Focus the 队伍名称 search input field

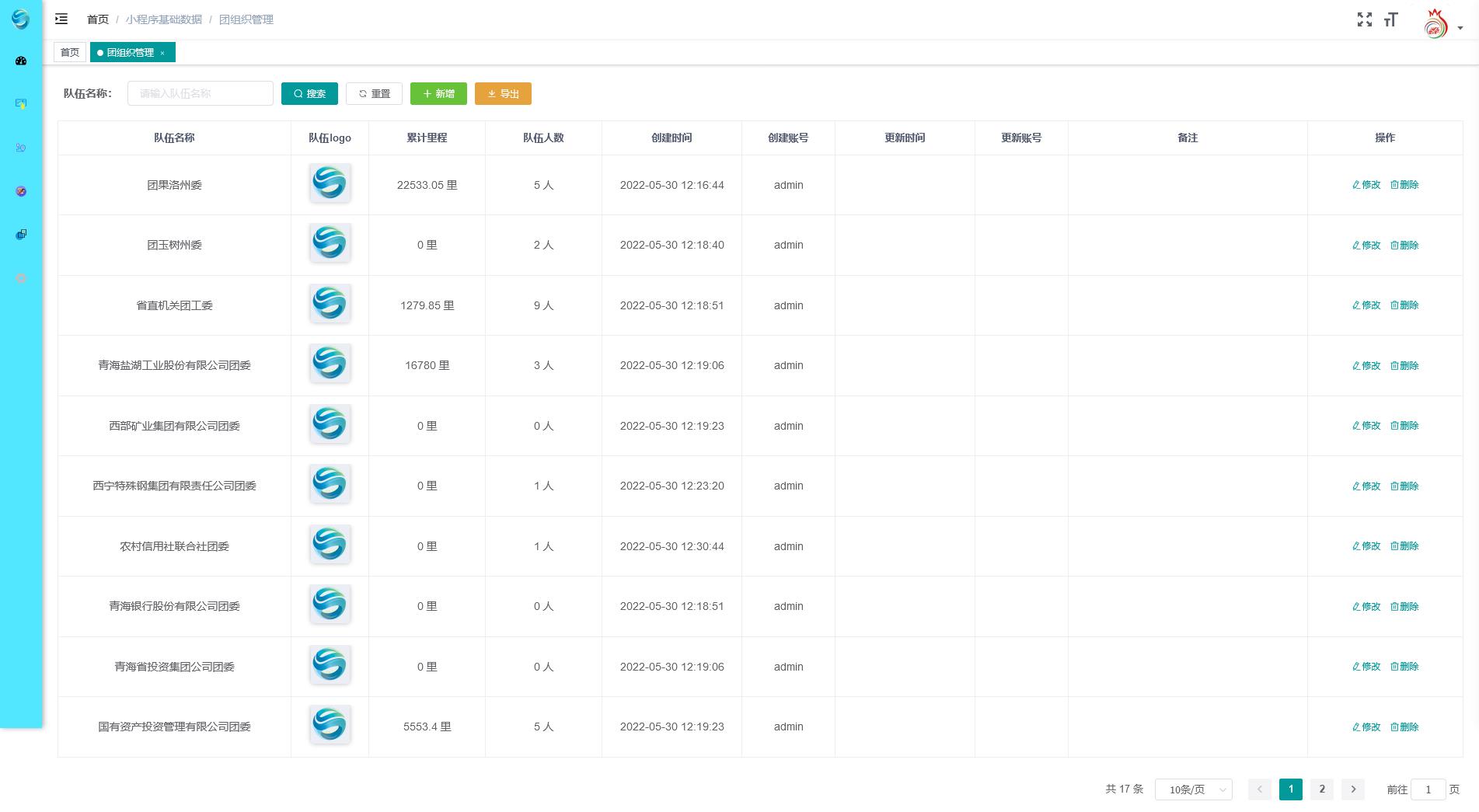point(200,93)
